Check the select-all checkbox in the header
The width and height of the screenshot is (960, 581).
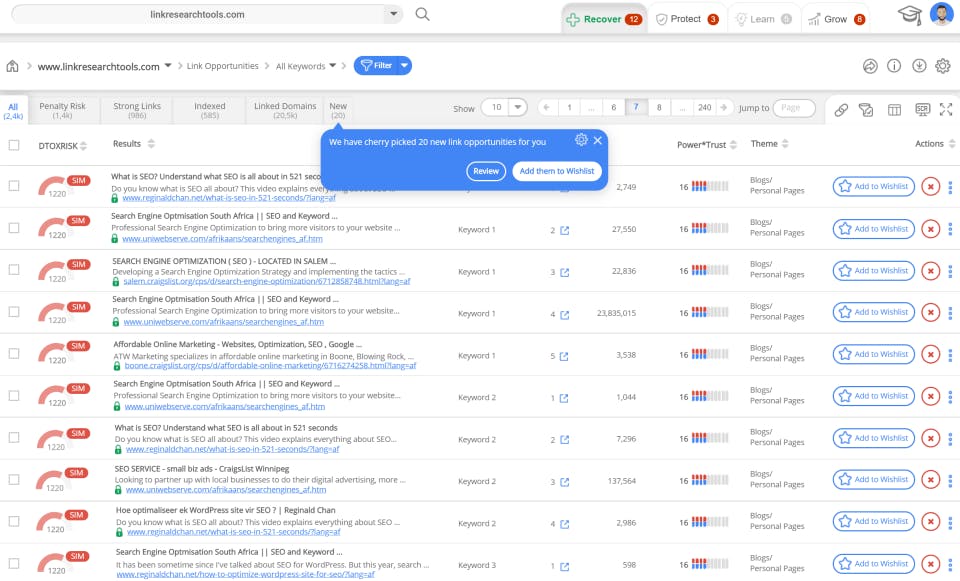pos(14,144)
